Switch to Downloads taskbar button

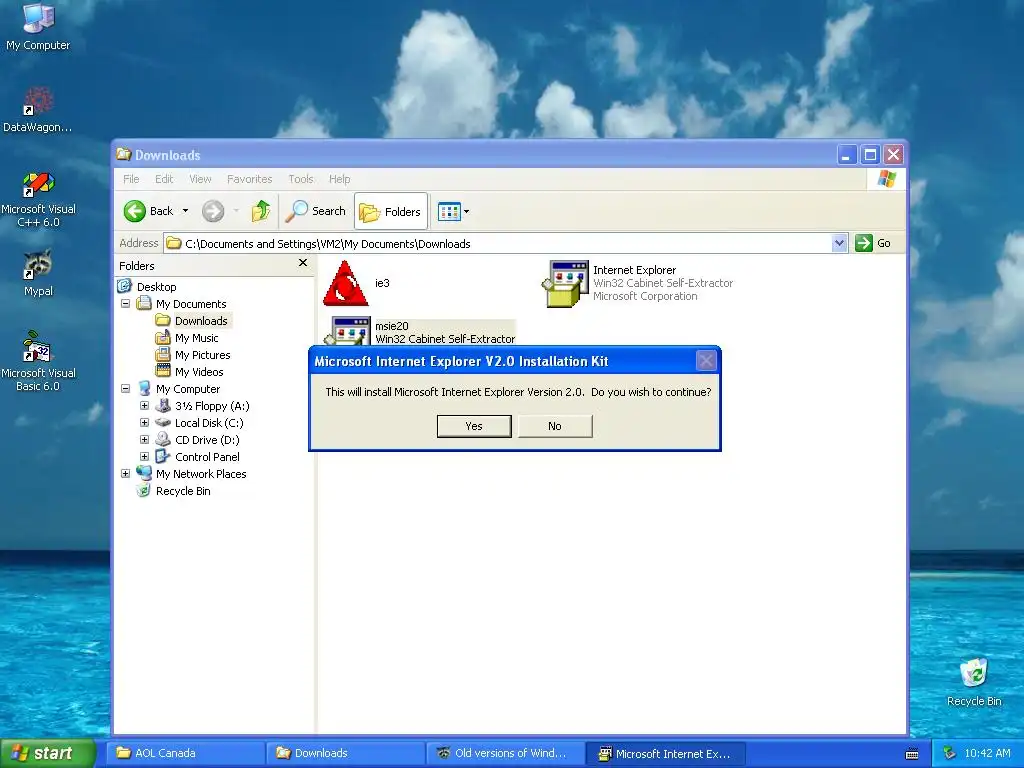[x=345, y=753]
